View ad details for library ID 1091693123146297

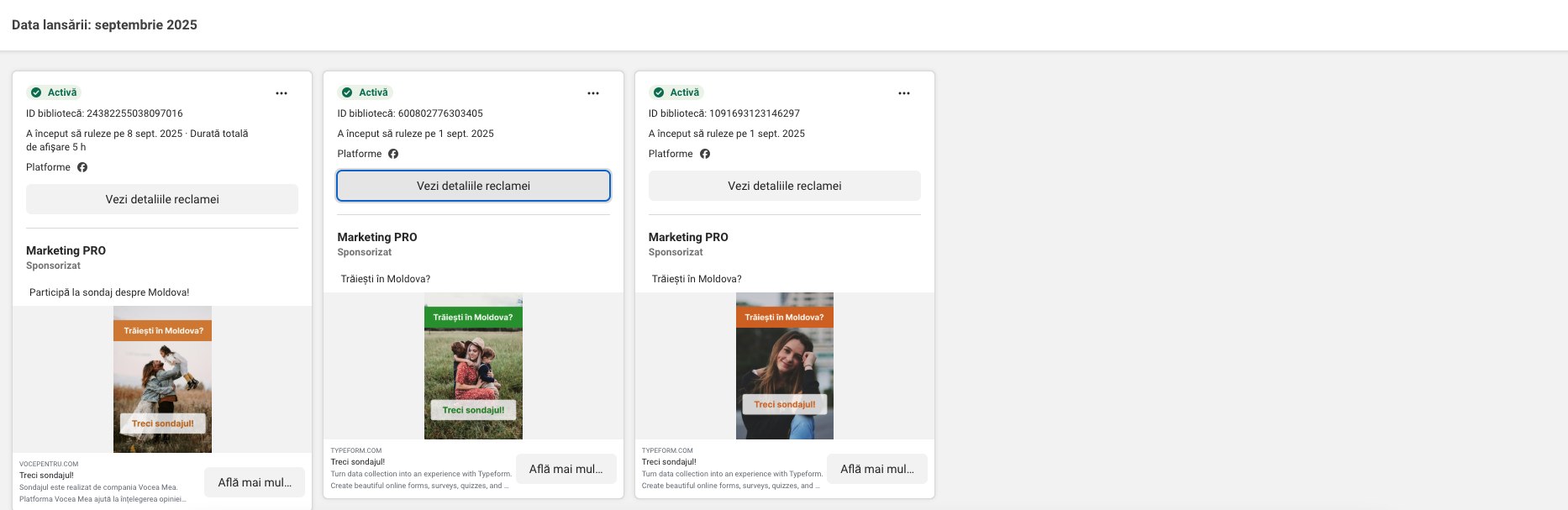(x=785, y=186)
